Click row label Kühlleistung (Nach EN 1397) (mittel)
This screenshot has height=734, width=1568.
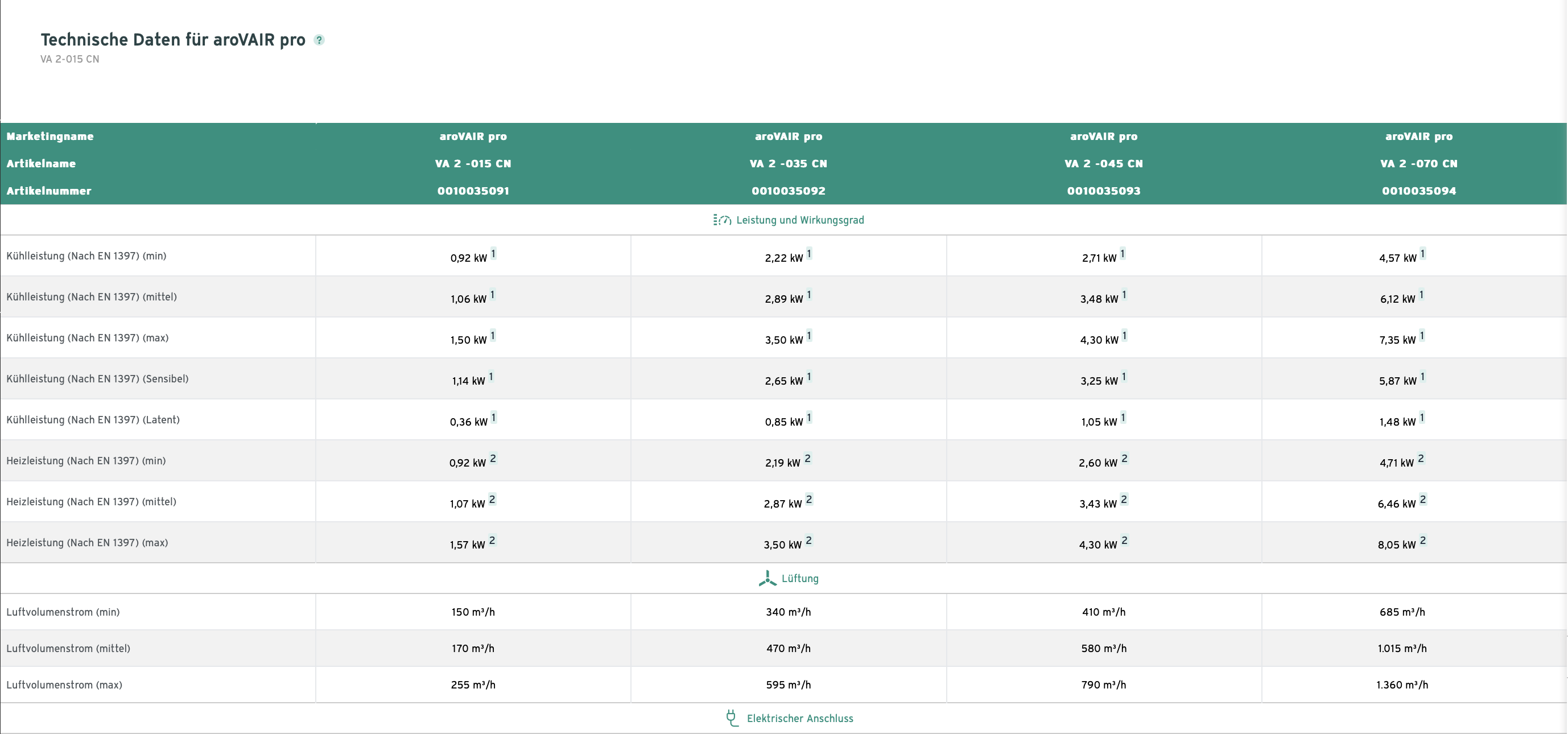point(91,297)
